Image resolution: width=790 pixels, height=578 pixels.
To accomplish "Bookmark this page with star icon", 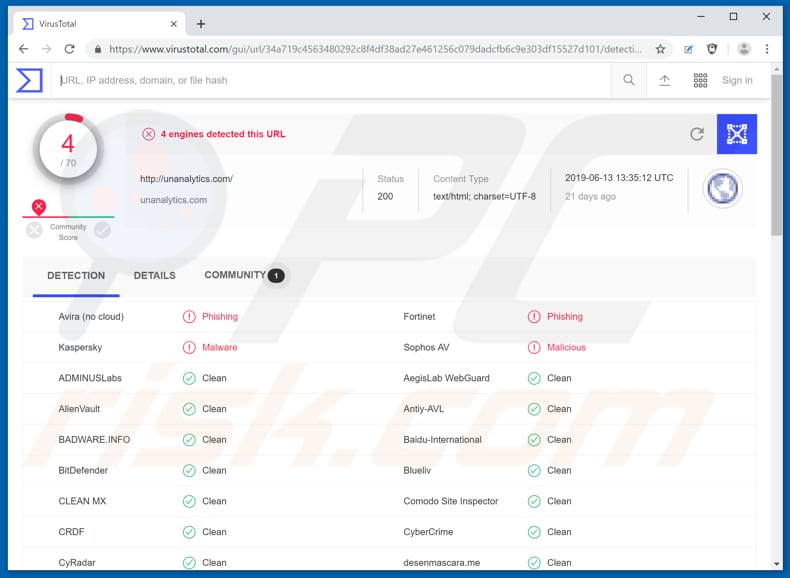I will tap(660, 49).
